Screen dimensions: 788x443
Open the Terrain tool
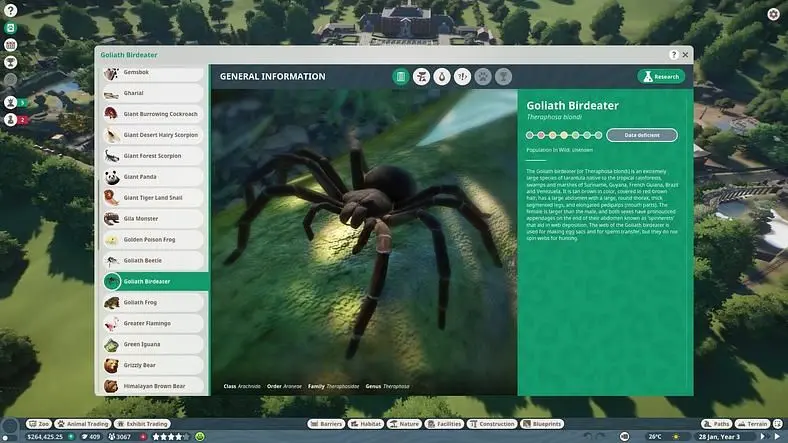click(752, 424)
